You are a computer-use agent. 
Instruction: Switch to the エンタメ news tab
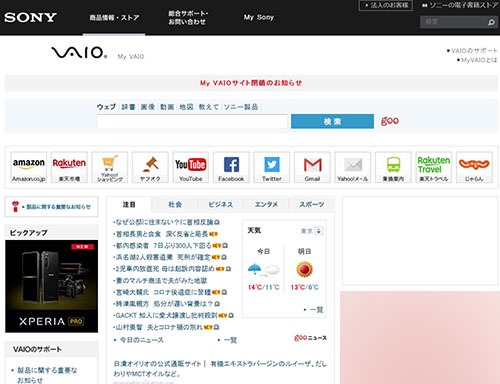[x=266, y=204]
